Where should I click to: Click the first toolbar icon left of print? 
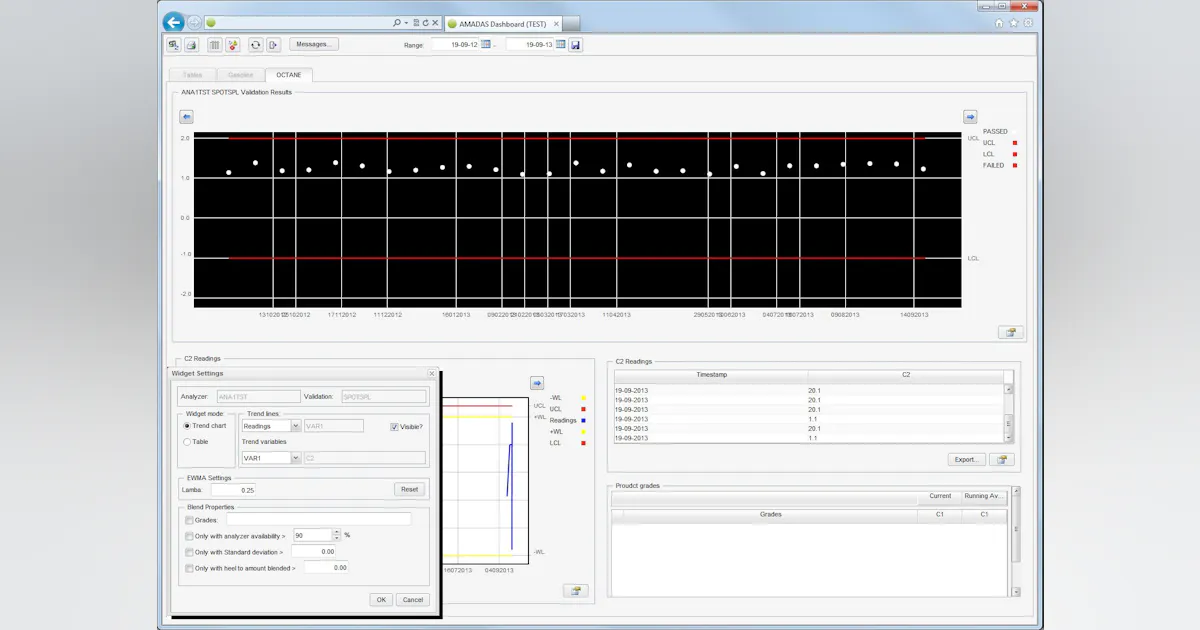174,44
